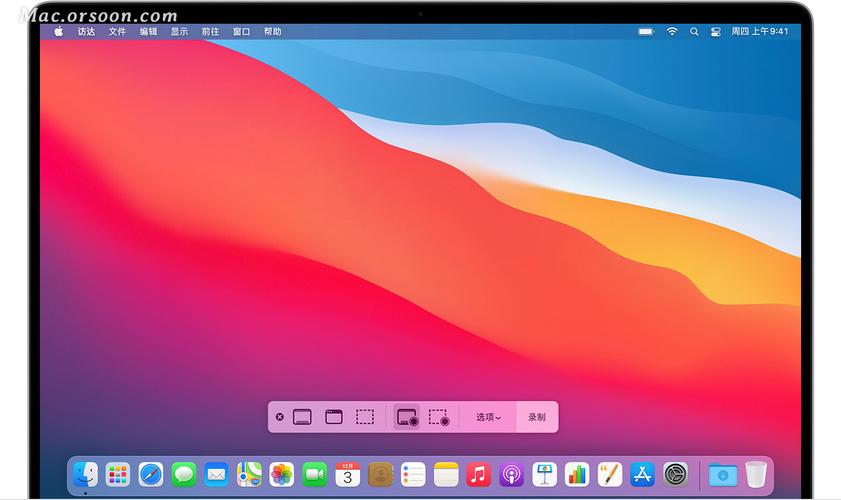Viewport: 841px width, 500px height.
Task: Choose the record selected portion mode
Action: (439, 417)
